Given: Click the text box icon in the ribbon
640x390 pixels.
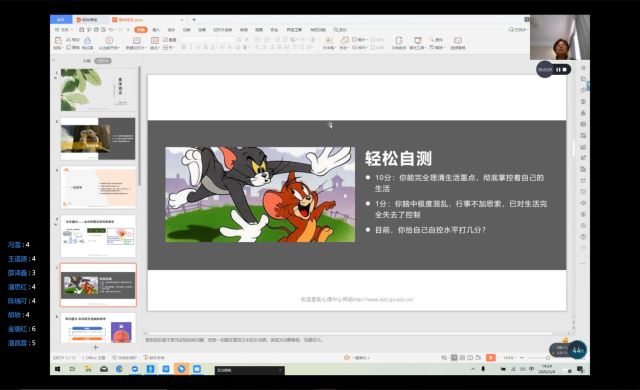Looking at the screenshot, I should (x=329, y=40).
